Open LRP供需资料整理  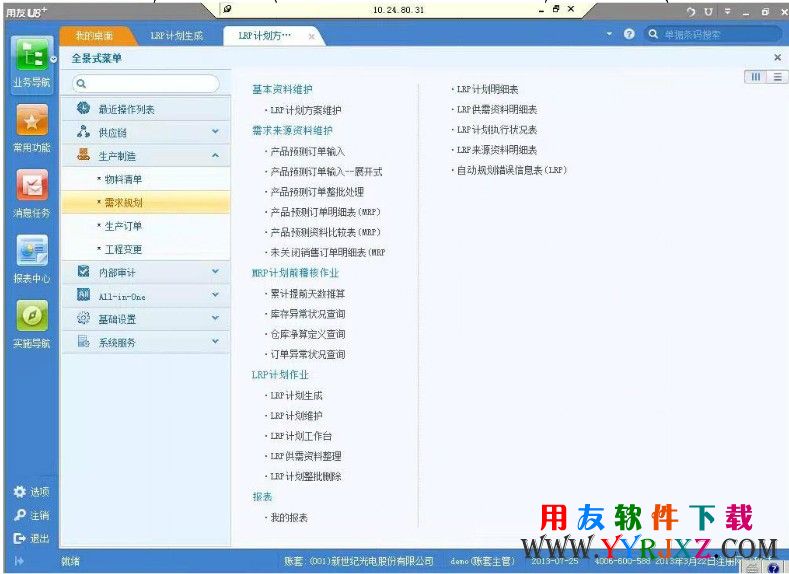pos(306,456)
